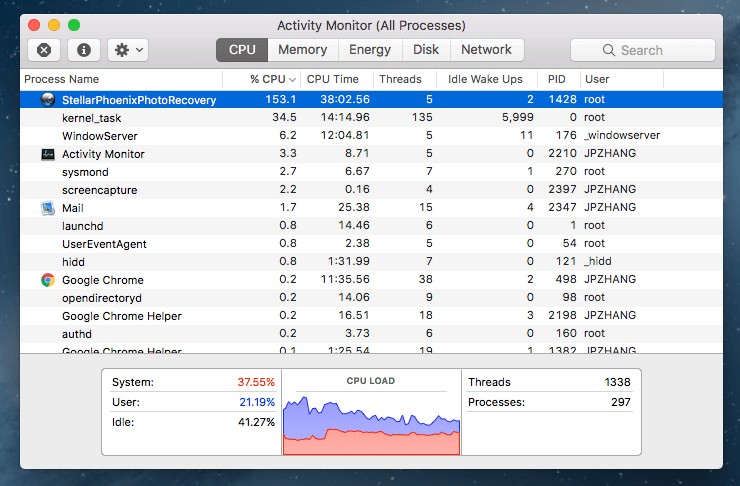This screenshot has height=486, width=740.
Task: Open the process info inspector icon
Action: pos(84,50)
